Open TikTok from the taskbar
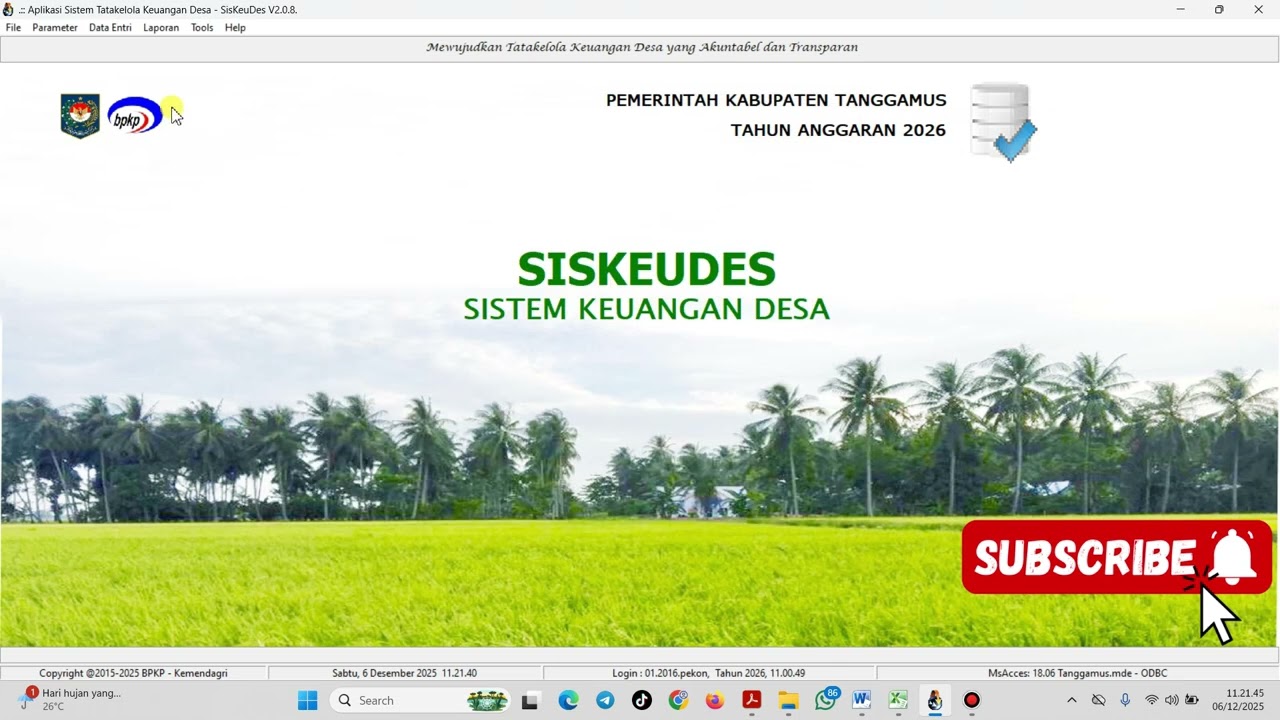This screenshot has width=1280, height=720. tap(642, 700)
